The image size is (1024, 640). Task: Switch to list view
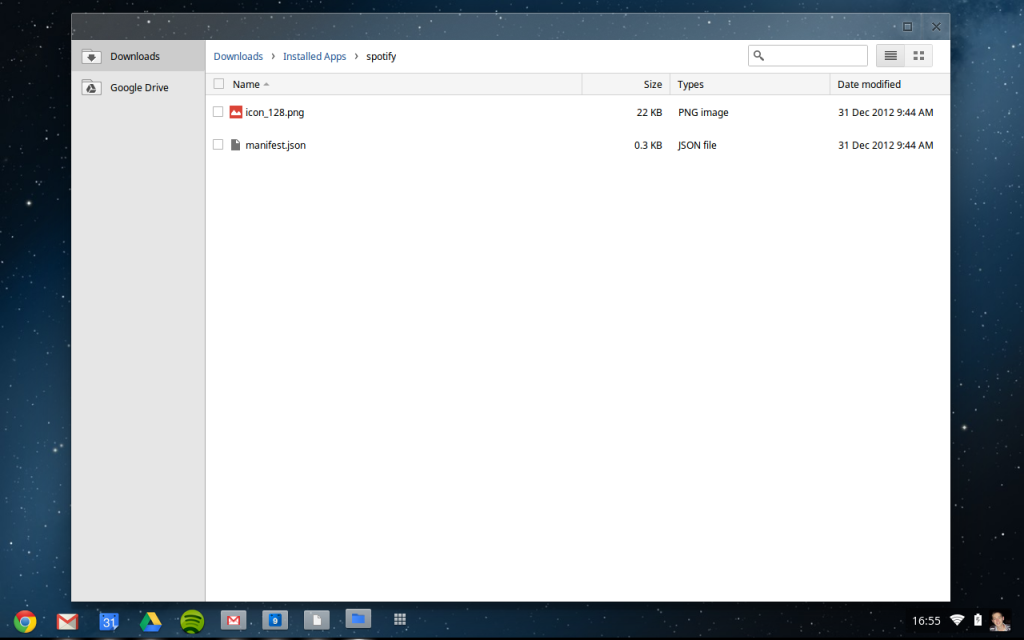tap(890, 55)
